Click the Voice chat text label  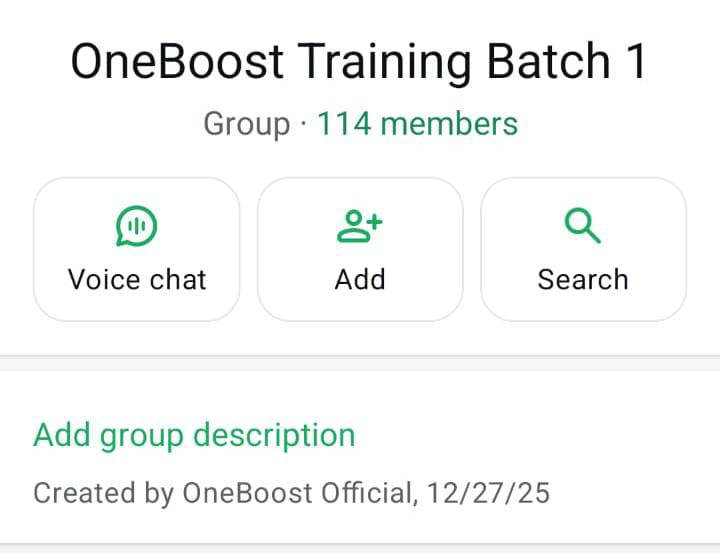click(x=137, y=279)
